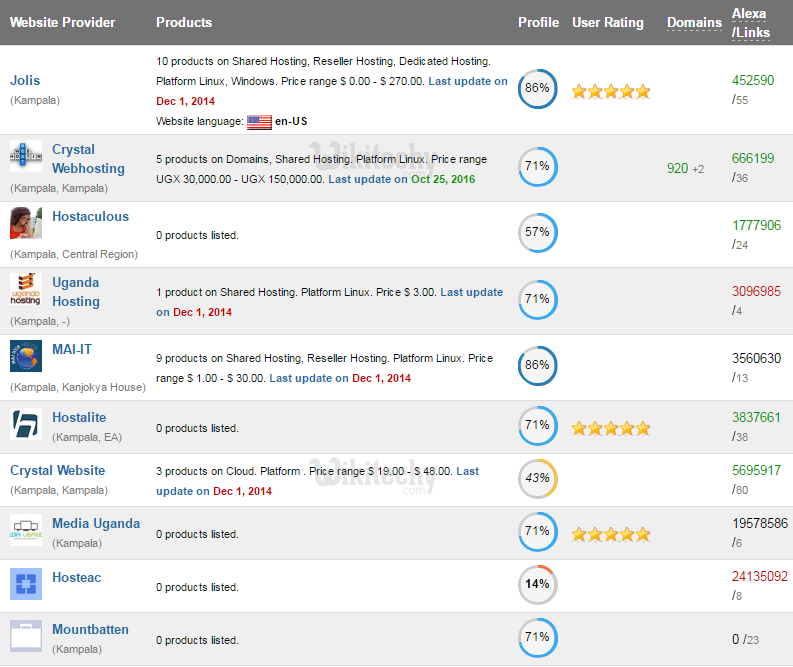Open Jolis Alexa rank 452590
Viewport: 793px width, 667px height.
(752, 80)
